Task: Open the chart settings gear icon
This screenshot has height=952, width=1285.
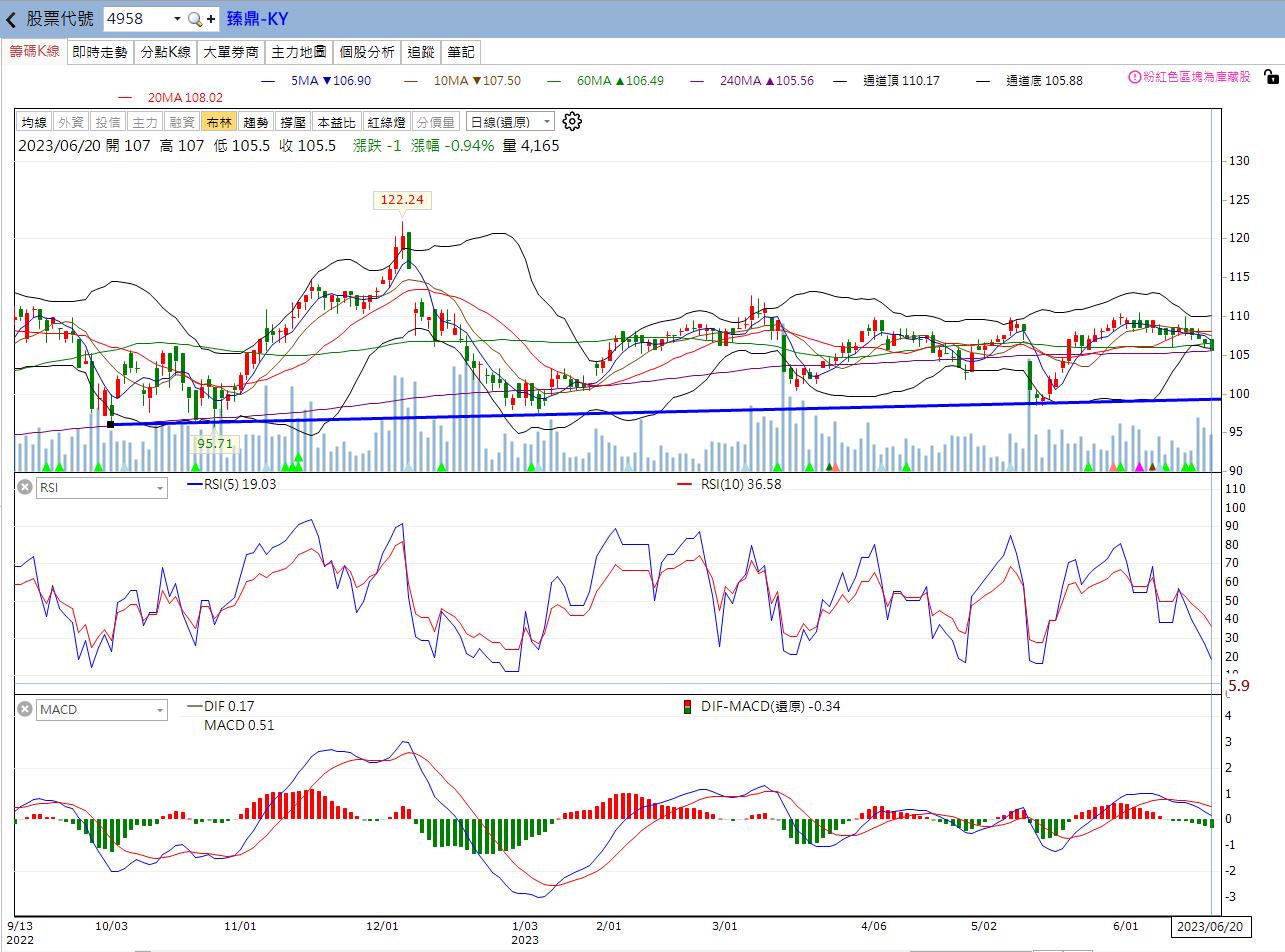Action: (572, 122)
